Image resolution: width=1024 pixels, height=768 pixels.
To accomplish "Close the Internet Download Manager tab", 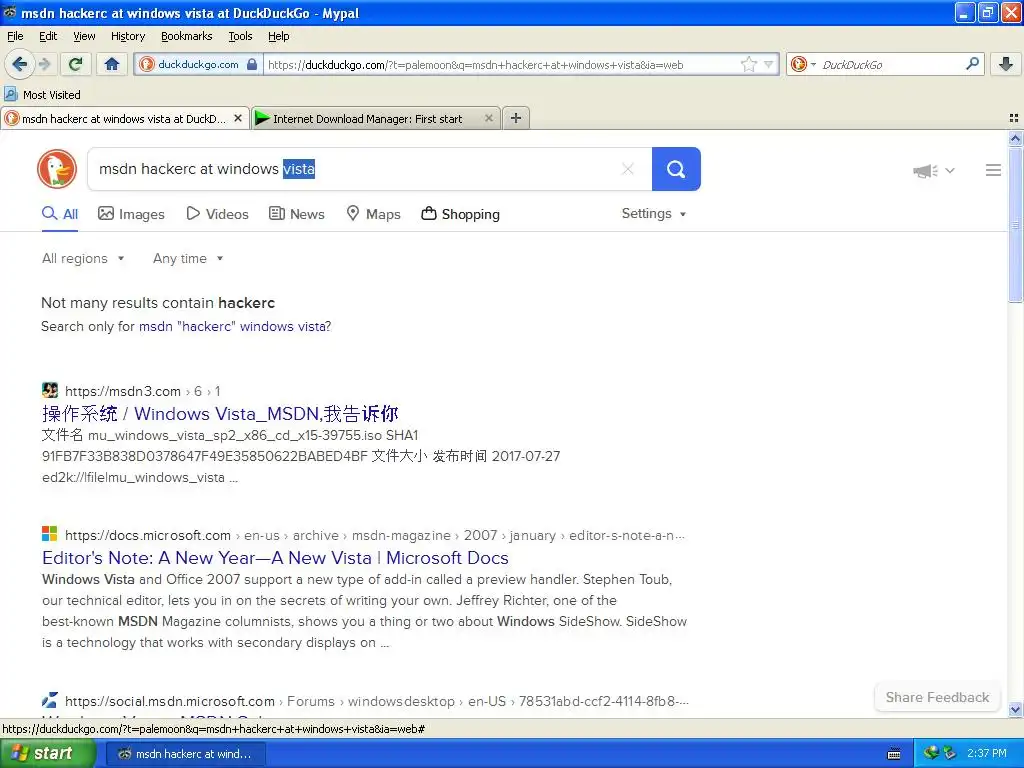I will tap(488, 118).
